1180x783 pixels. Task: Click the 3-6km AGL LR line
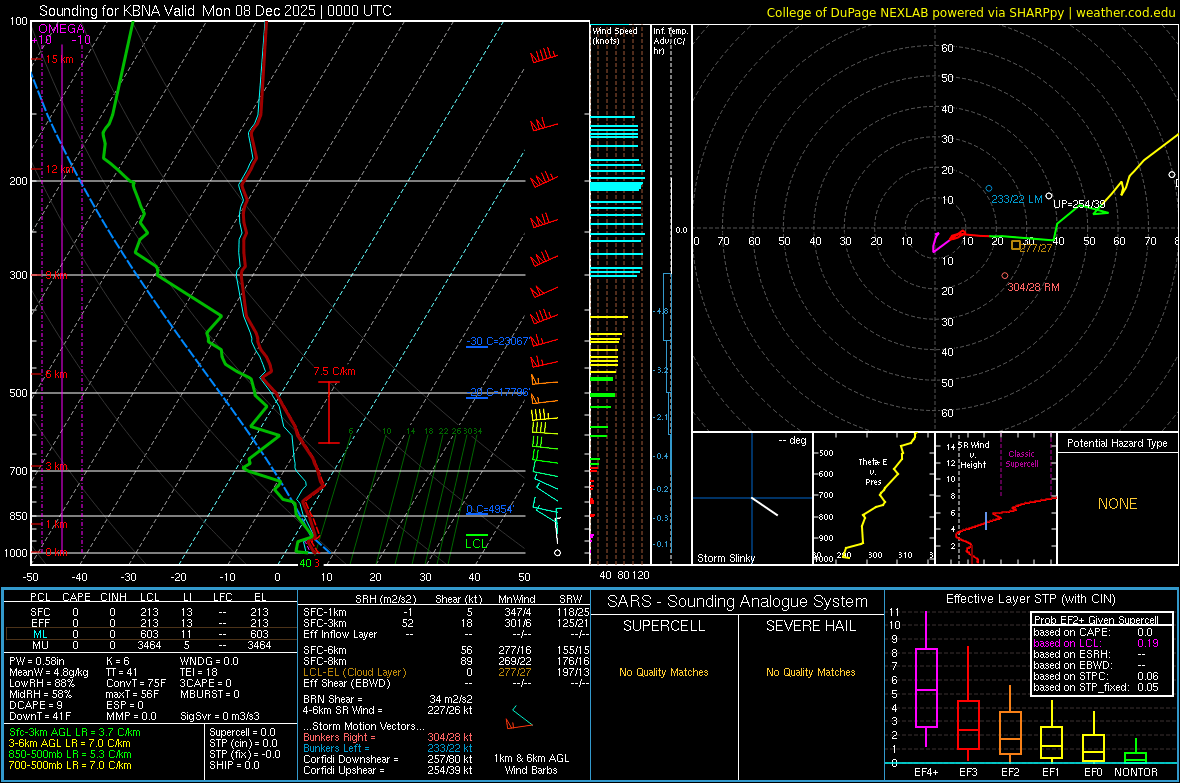[69, 743]
